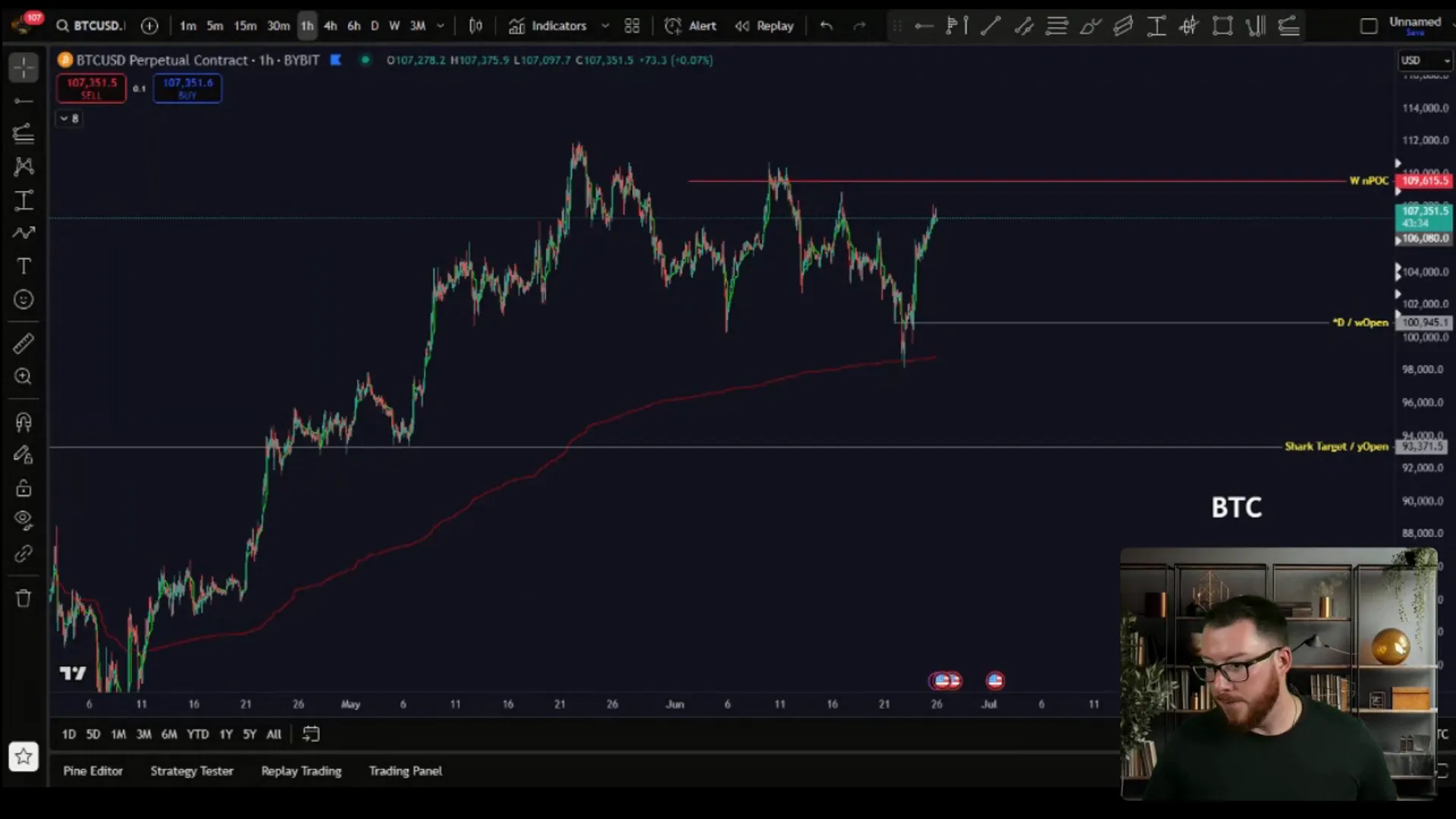Select the brush tool in favorites bar
1456x819 pixels.
coord(1090,26)
